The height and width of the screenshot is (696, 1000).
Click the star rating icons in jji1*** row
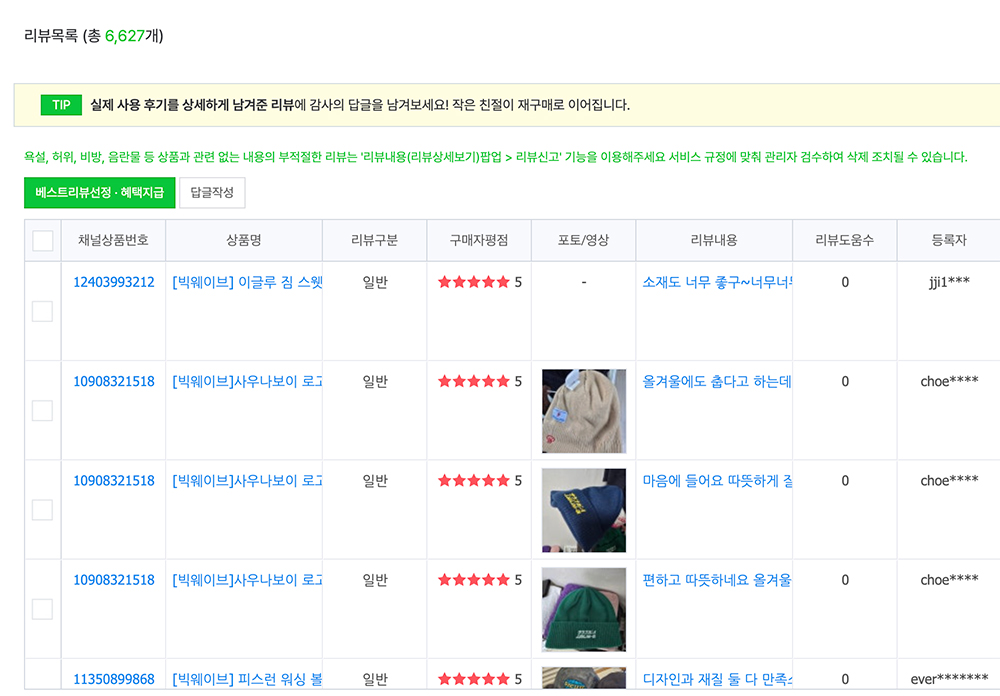point(474,282)
